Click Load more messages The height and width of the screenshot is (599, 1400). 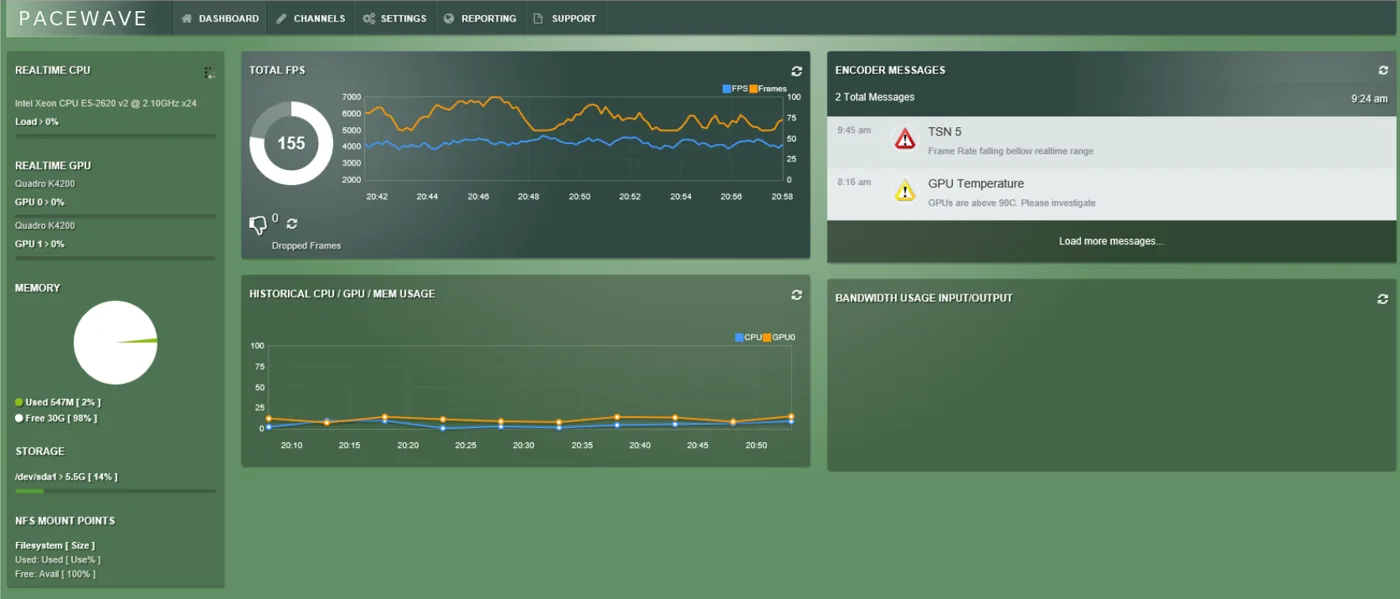(x=1111, y=241)
